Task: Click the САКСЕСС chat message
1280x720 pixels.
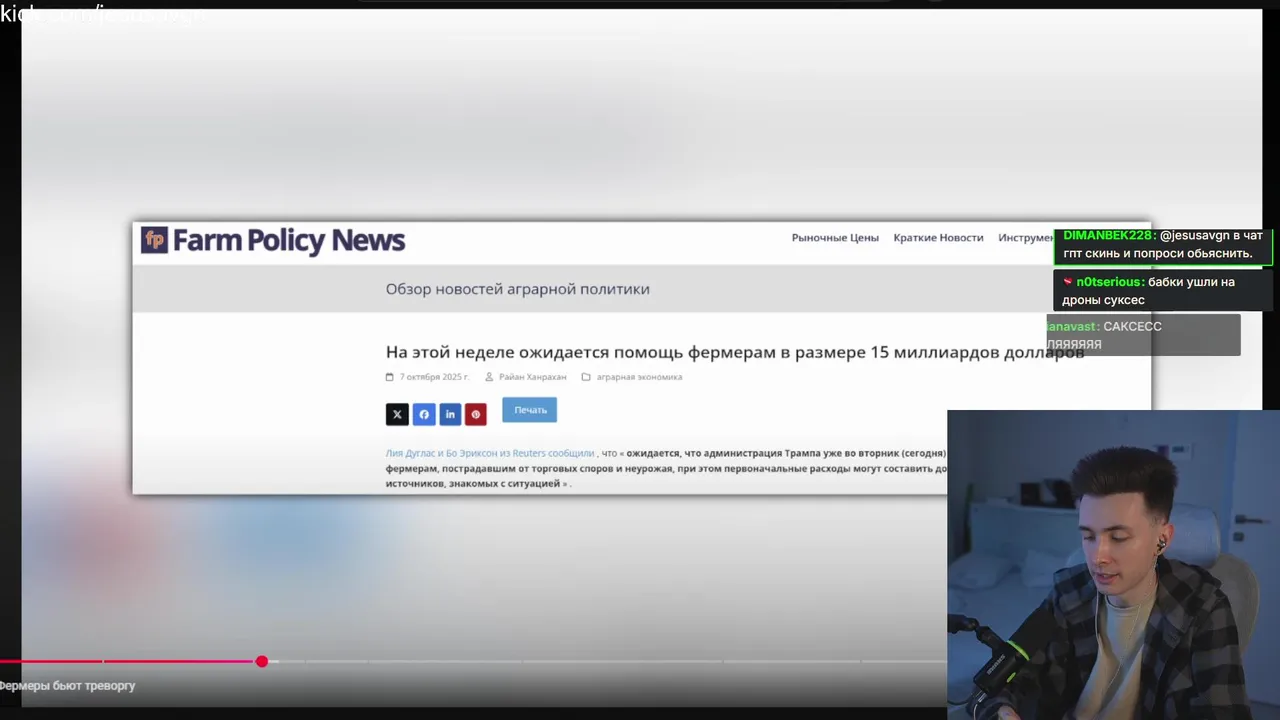Action: (x=1143, y=335)
